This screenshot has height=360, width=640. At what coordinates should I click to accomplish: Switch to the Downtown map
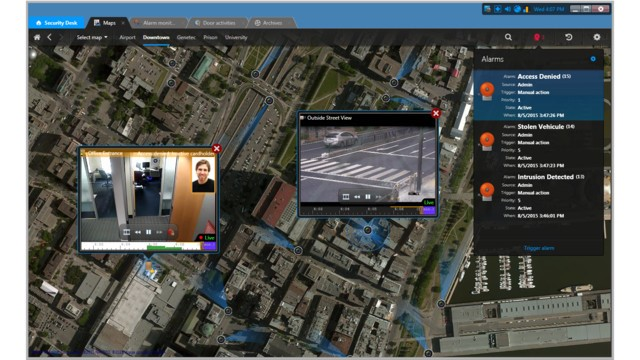point(156,37)
